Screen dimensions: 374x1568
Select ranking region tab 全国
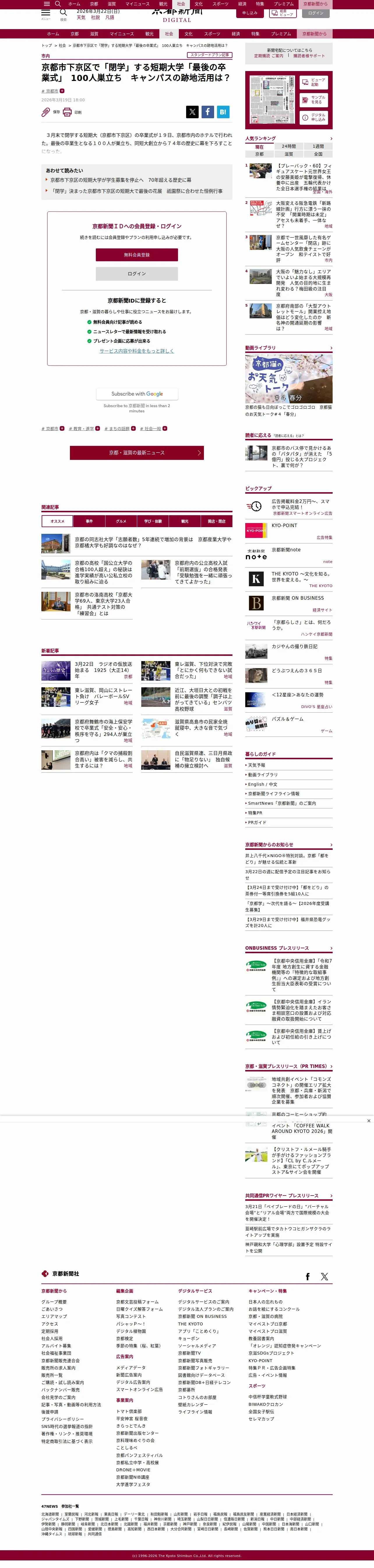(x=318, y=154)
